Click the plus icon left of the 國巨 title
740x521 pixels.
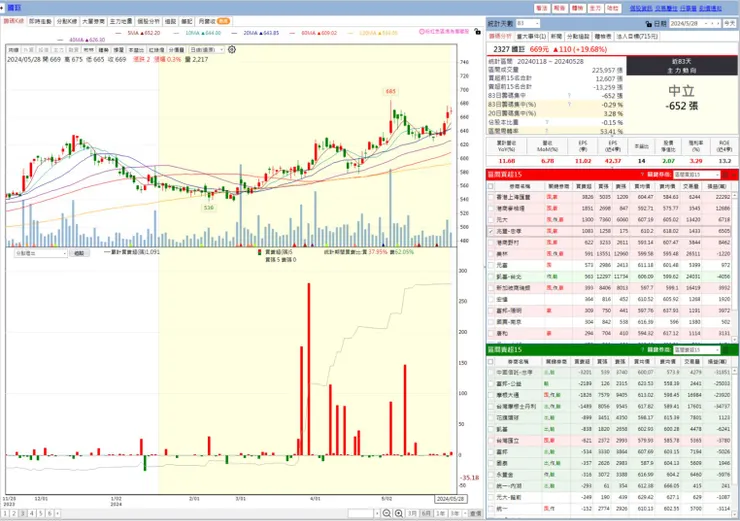(x=2, y=8)
